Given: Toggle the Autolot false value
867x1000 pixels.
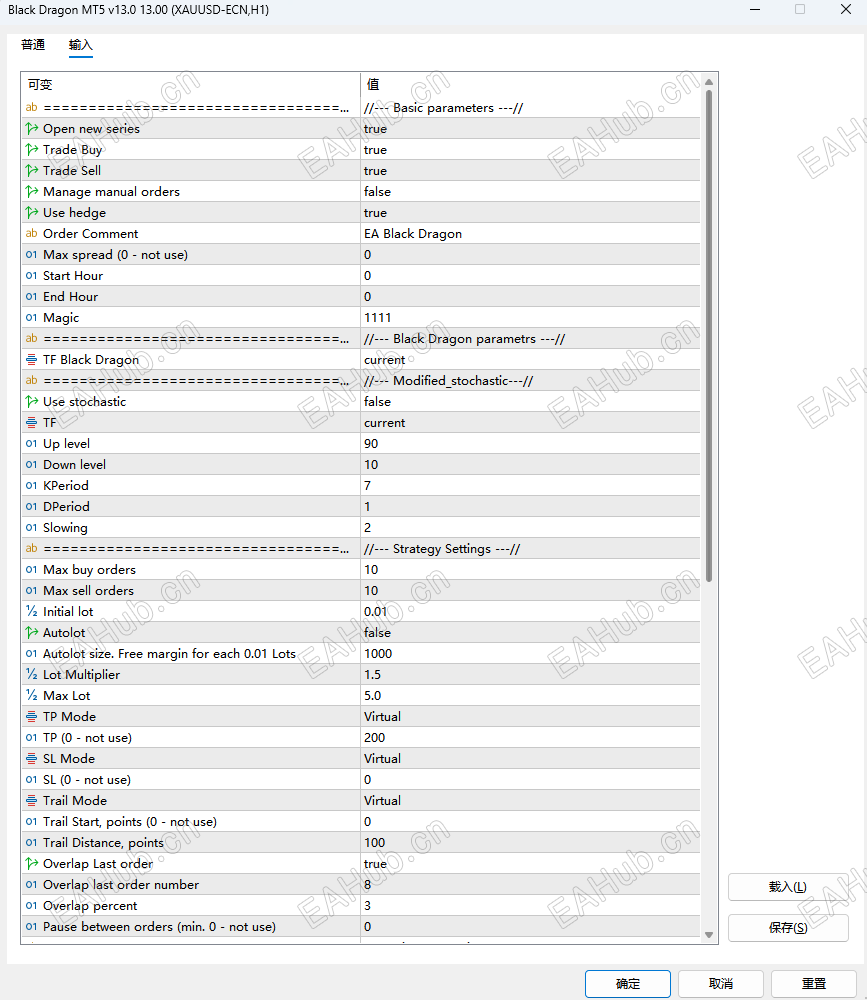Looking at the screenshot, I should 530,633.
